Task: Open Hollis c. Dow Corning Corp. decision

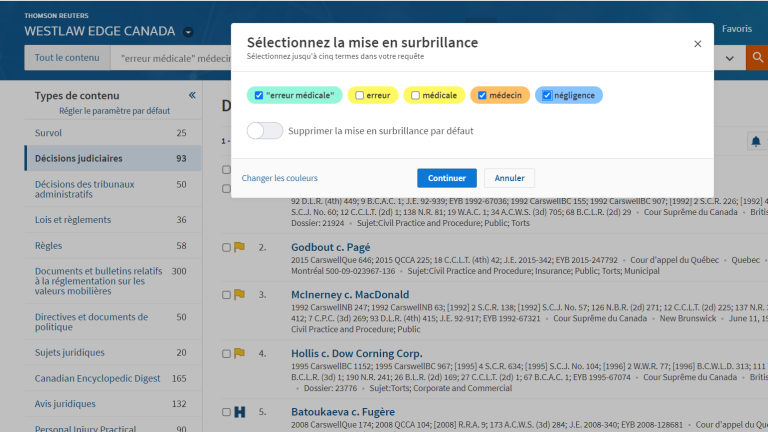Action: (357, 353)
